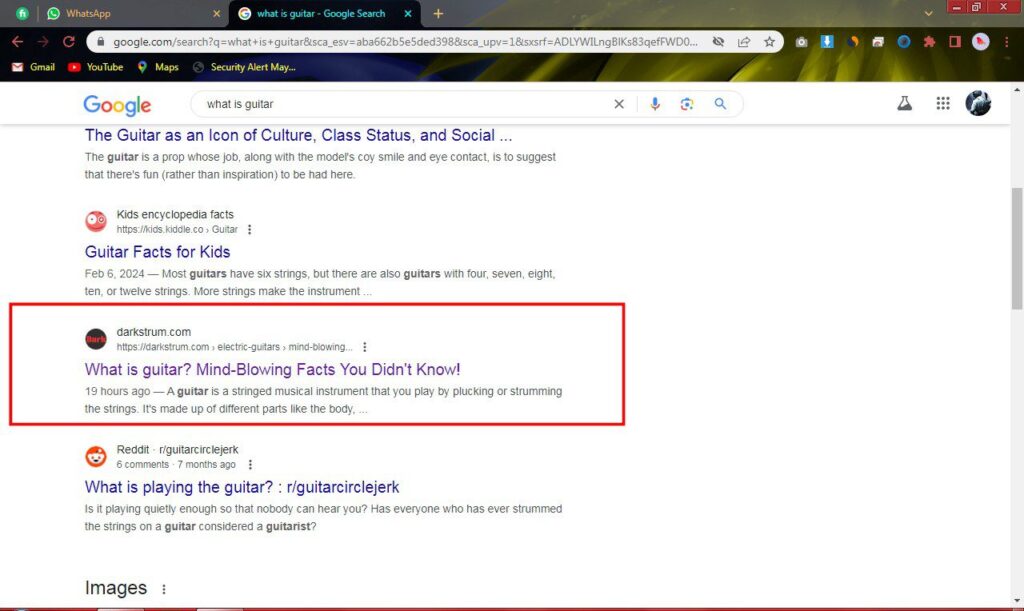1024x611 pixels.
Task: Click the page vertical scrollbar thumb
Action: (1017, 249)
